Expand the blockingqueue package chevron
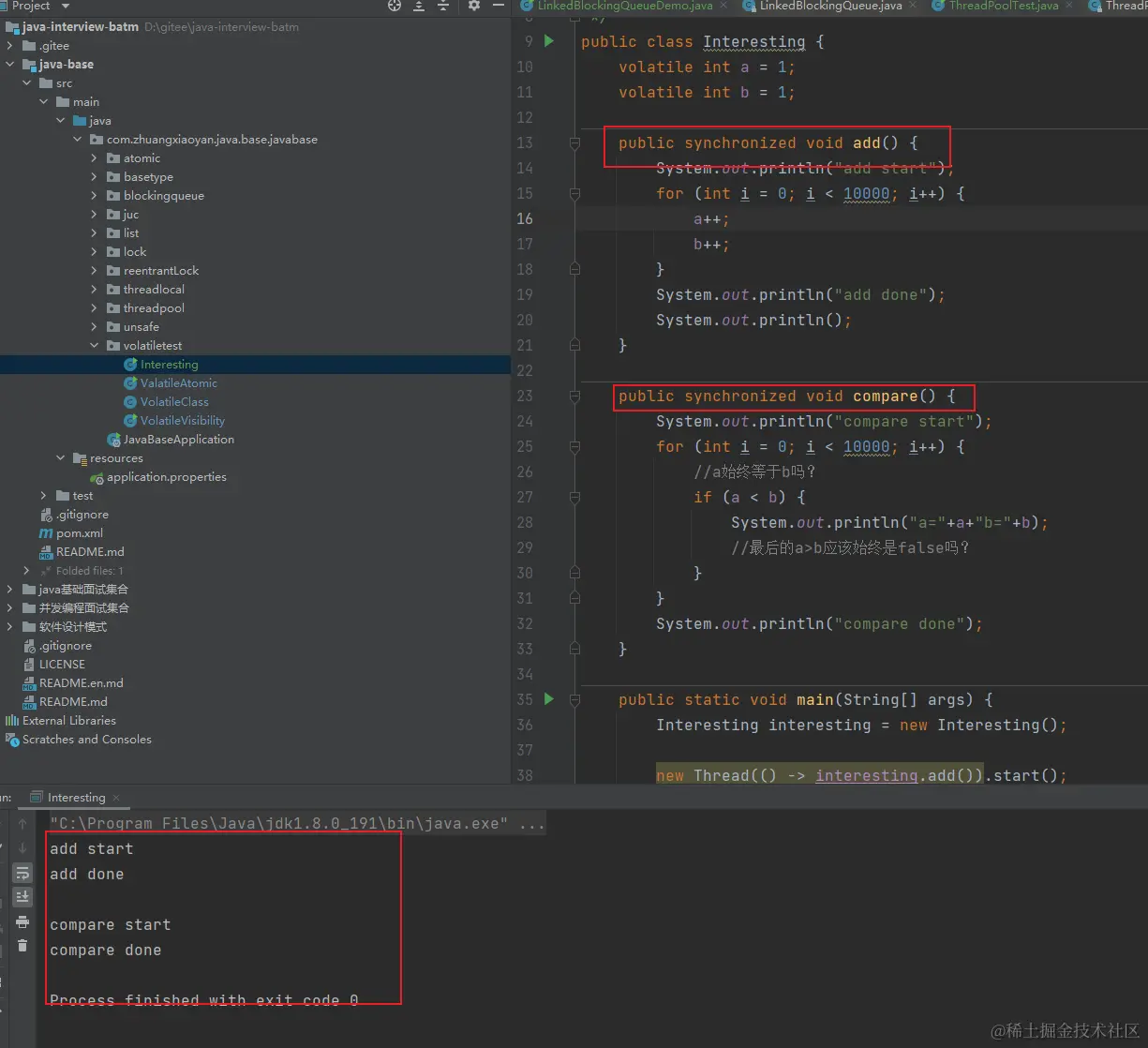 [95, 196]
